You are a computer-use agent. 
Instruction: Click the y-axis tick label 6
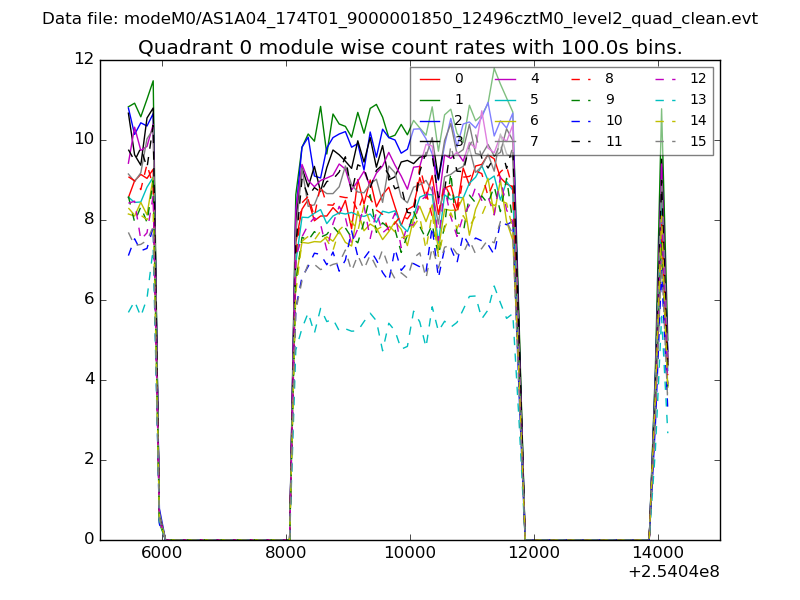89,299
